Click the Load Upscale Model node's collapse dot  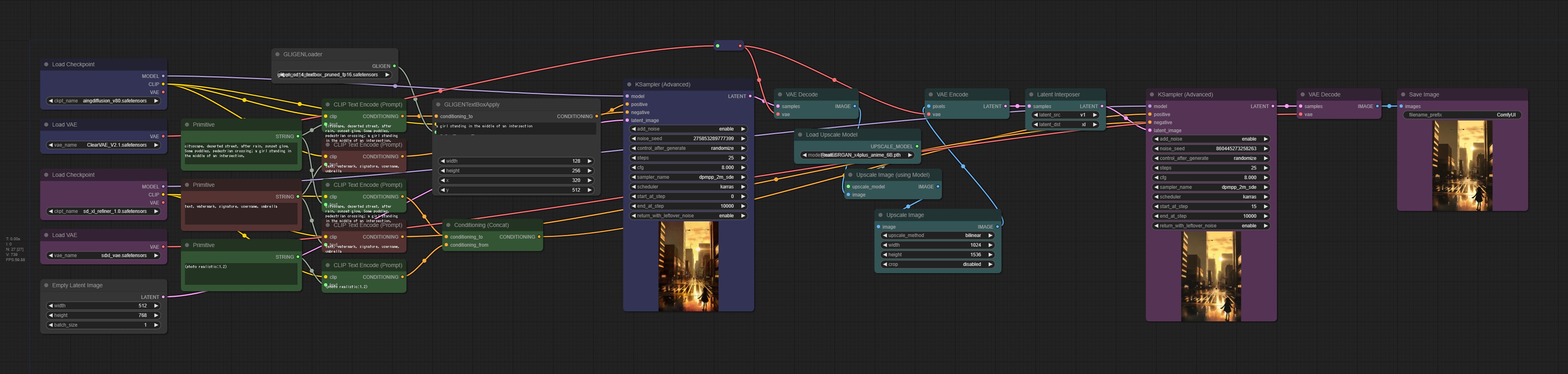click(800, 135)
